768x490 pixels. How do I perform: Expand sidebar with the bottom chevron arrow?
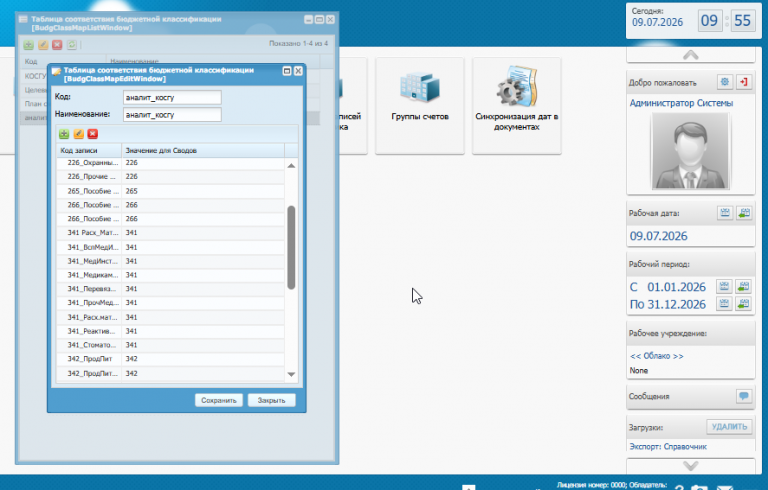tap(691, 466)
